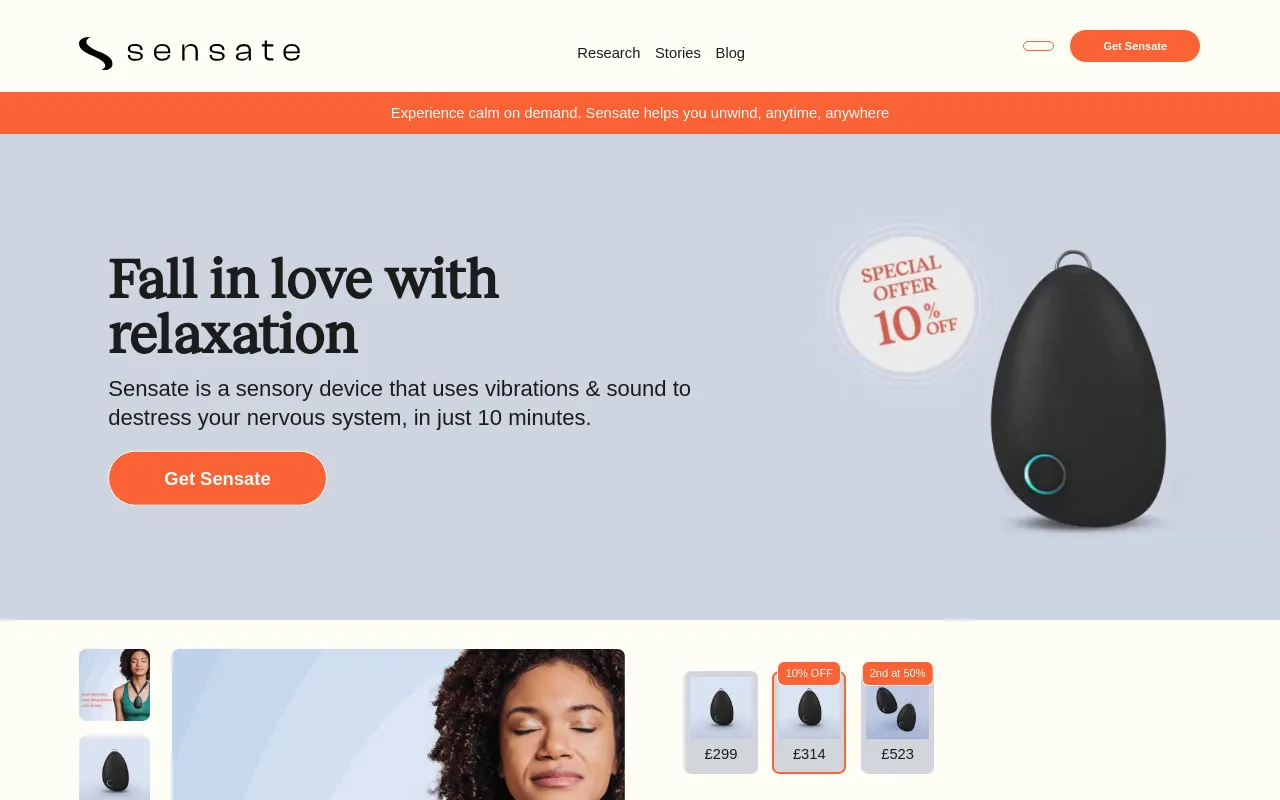Select the £314 device option
Image resolution: width=1280 pixels, height=800 pixels.
[809, 722]
